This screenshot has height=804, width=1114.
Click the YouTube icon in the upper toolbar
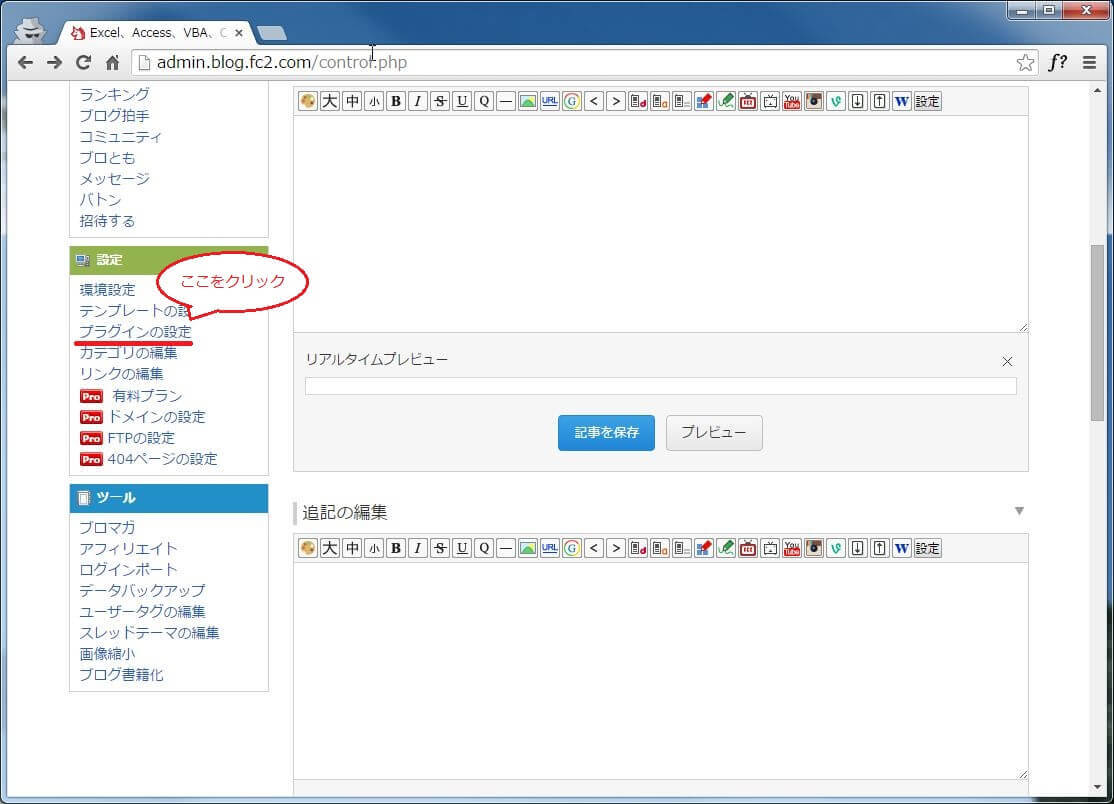(x=792, y=101)
